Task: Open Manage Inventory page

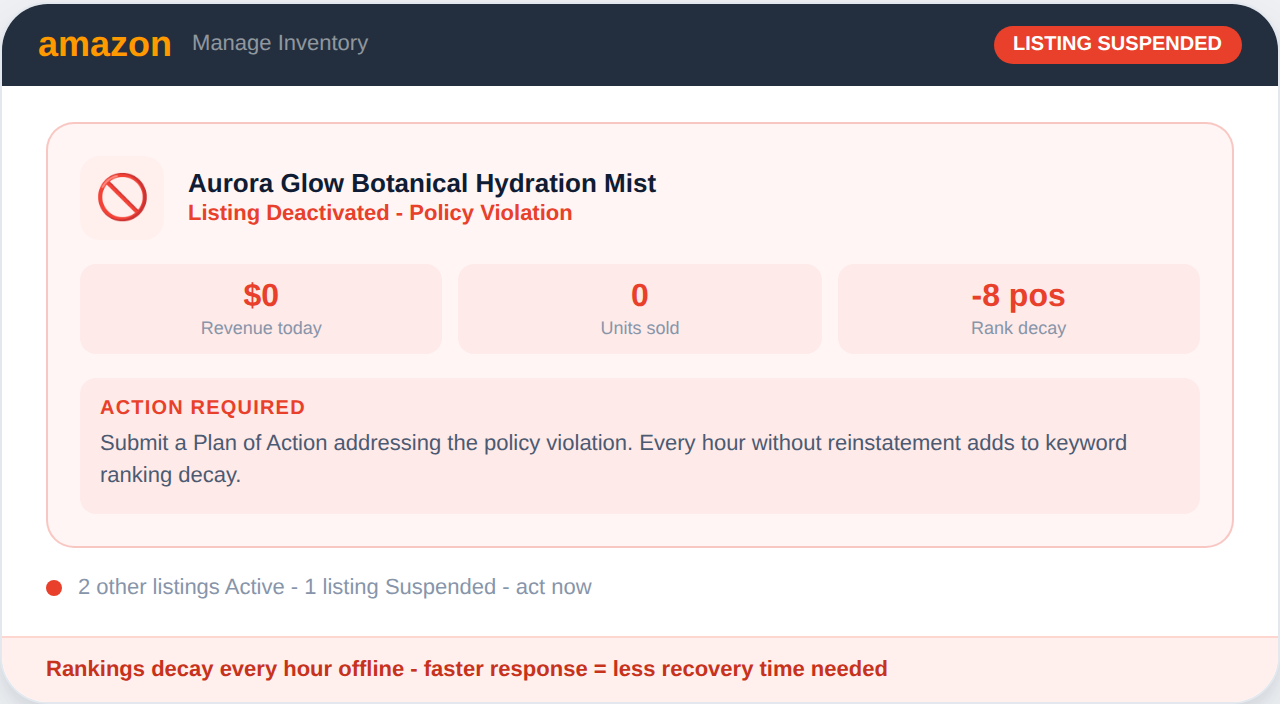Action: [280, 43]
